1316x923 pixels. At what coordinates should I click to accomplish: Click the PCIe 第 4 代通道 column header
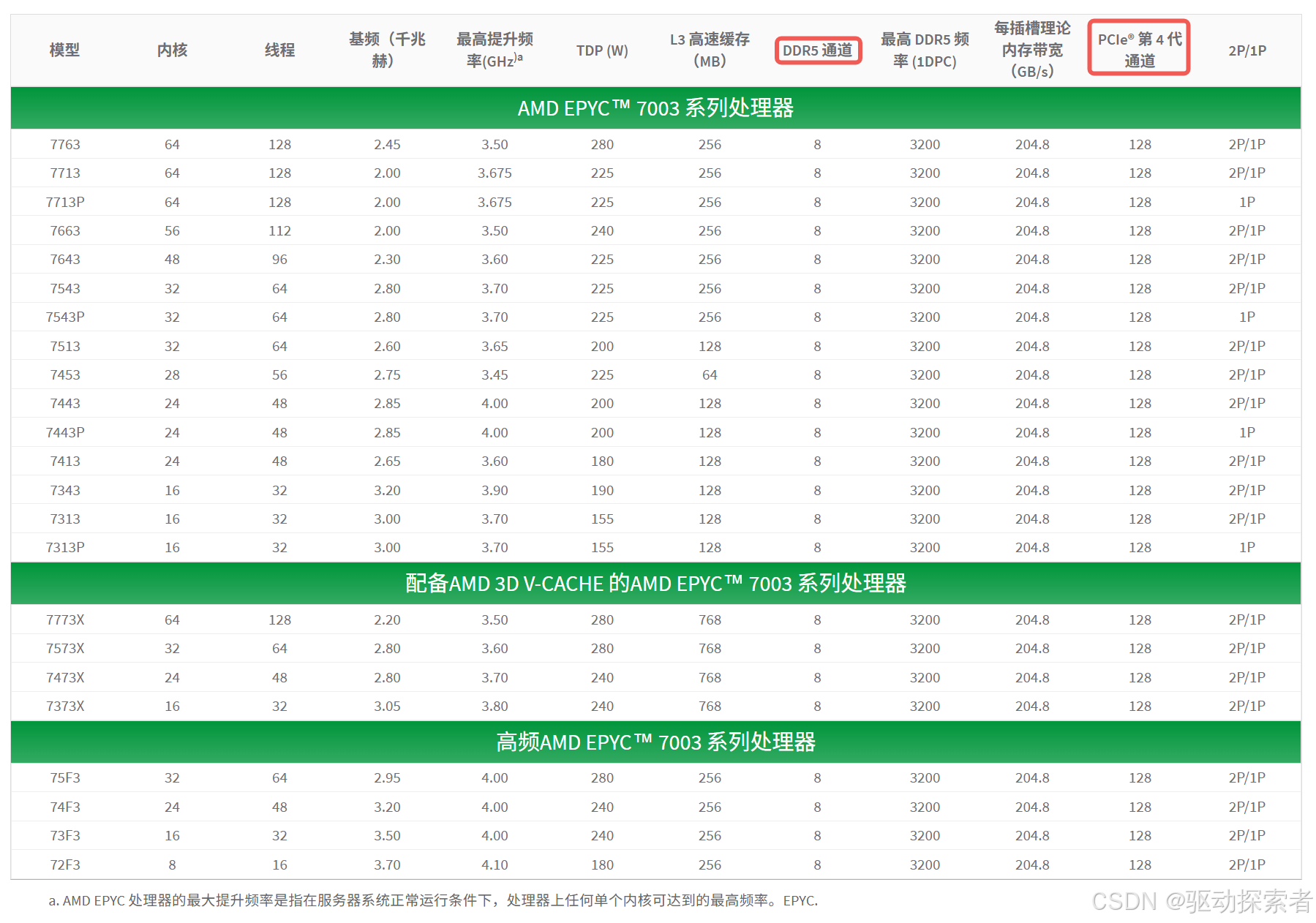point(1140,50)
